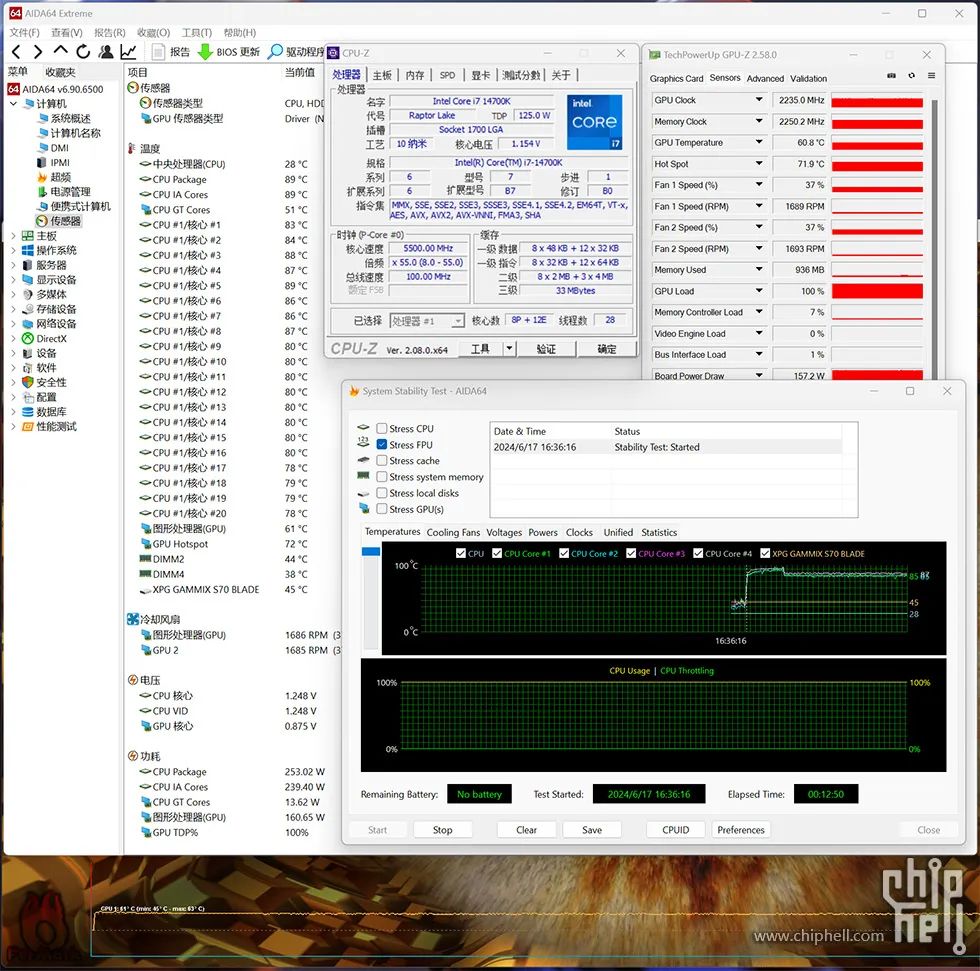
Task: Open the Memory Used sensor dropdown
Action: pos(759,269)
